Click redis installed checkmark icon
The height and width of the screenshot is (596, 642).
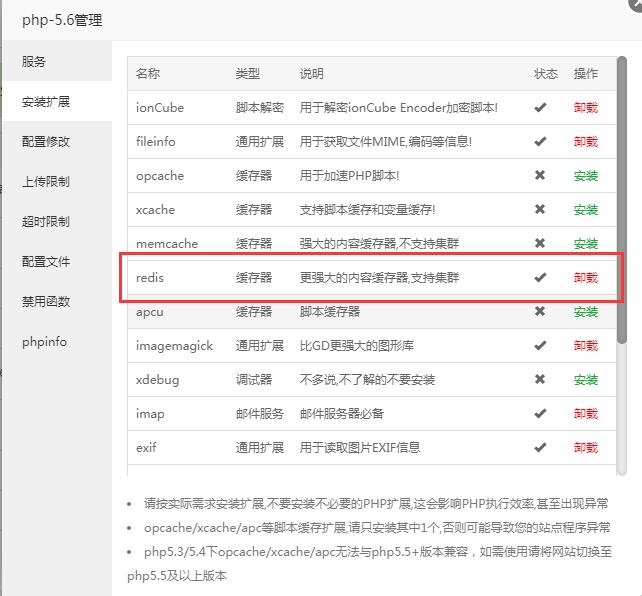click(540, 278)
